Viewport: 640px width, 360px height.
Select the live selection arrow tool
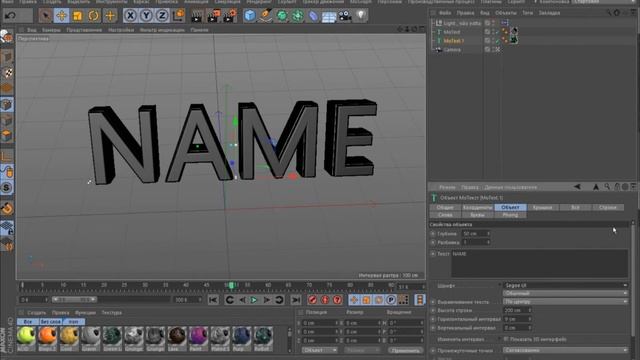point(45,16)
